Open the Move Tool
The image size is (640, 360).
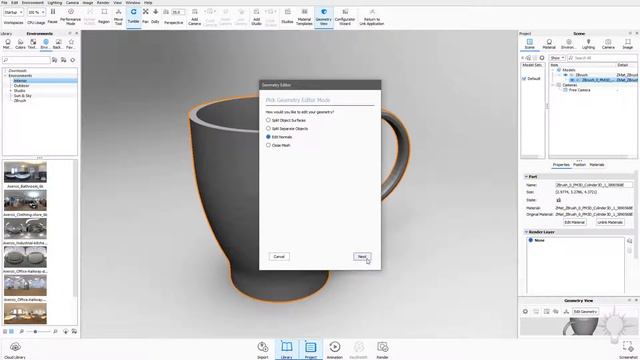(x=118, y=17)
